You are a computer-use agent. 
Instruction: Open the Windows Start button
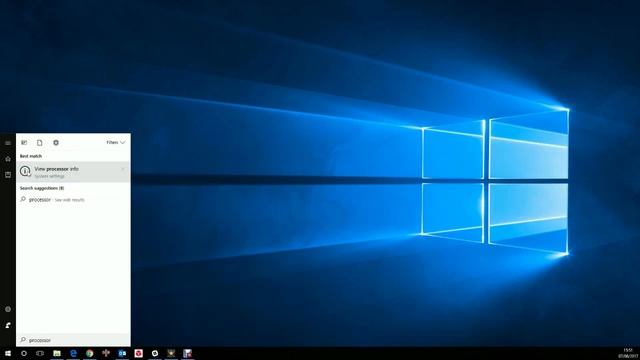pos(8,353)
